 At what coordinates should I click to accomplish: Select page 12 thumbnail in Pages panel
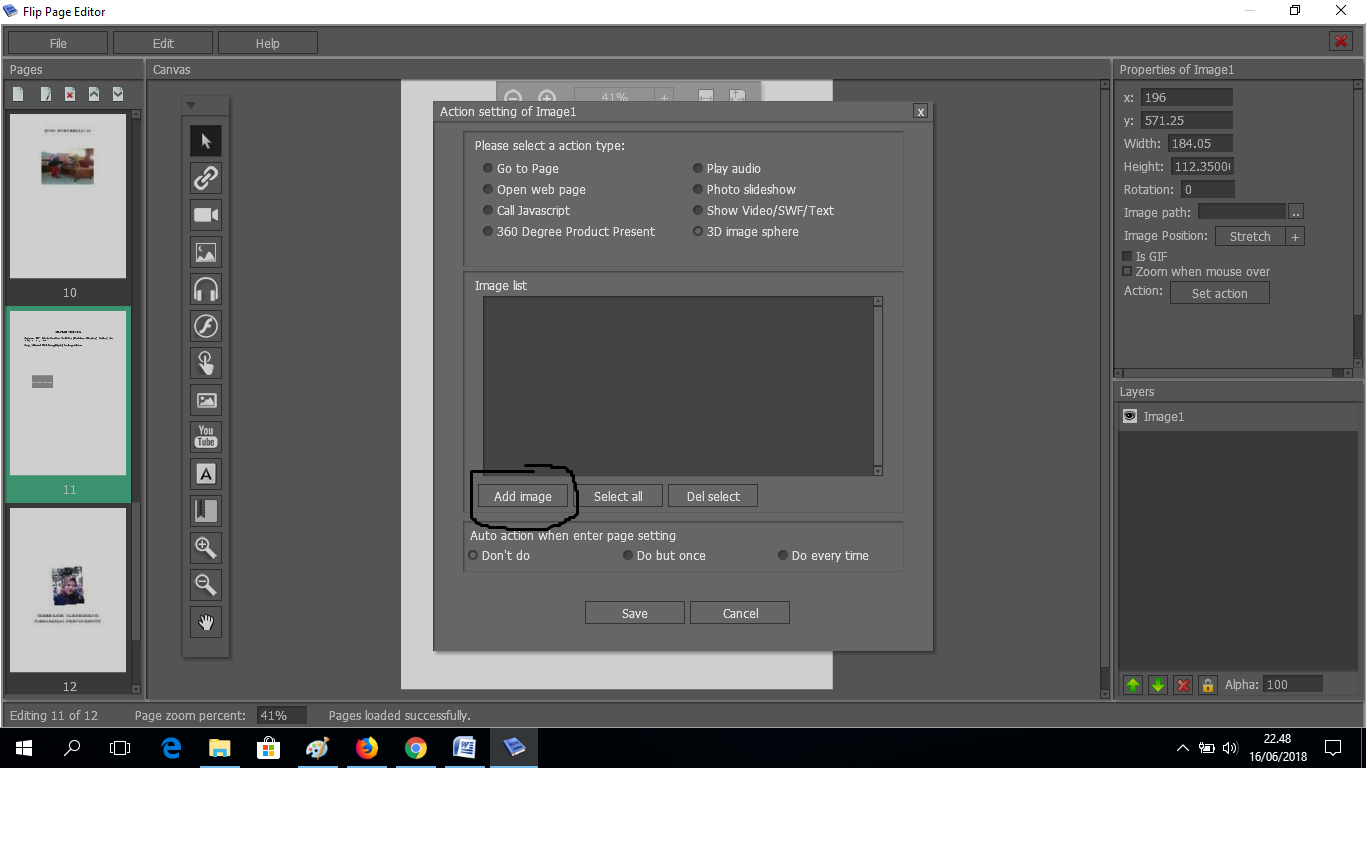pos(67,590)
